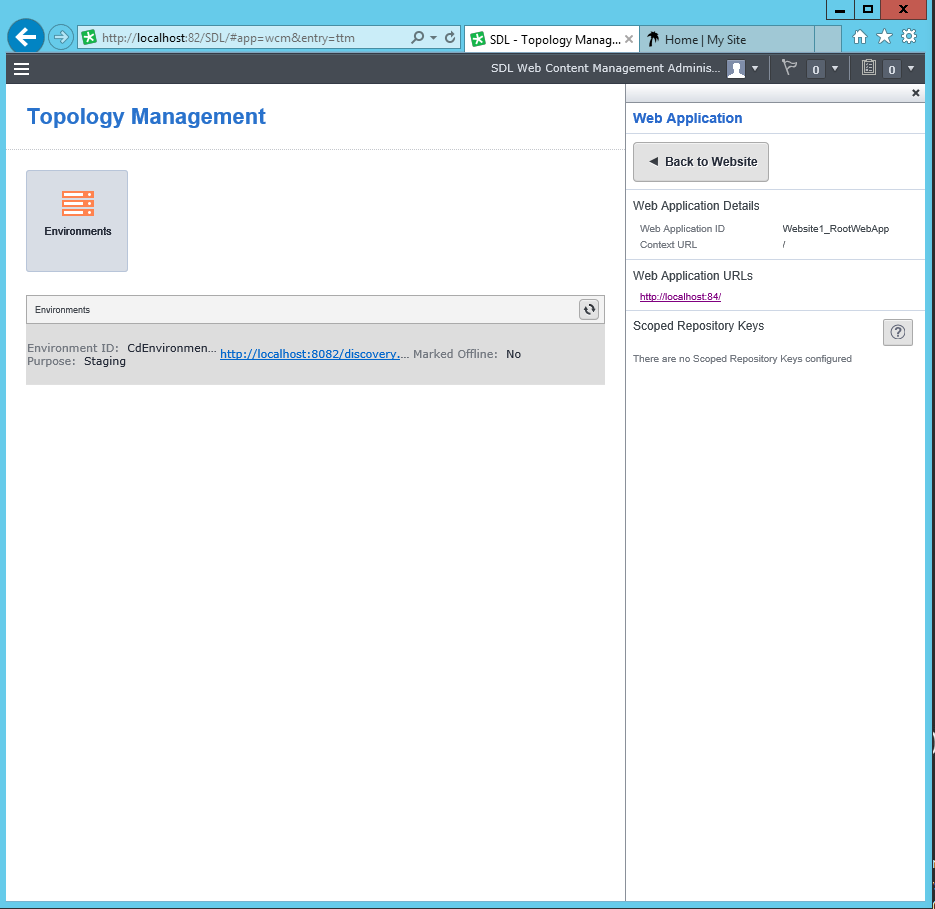
Task: Open the localhost:84 web application URL
Action: (680, 297)
